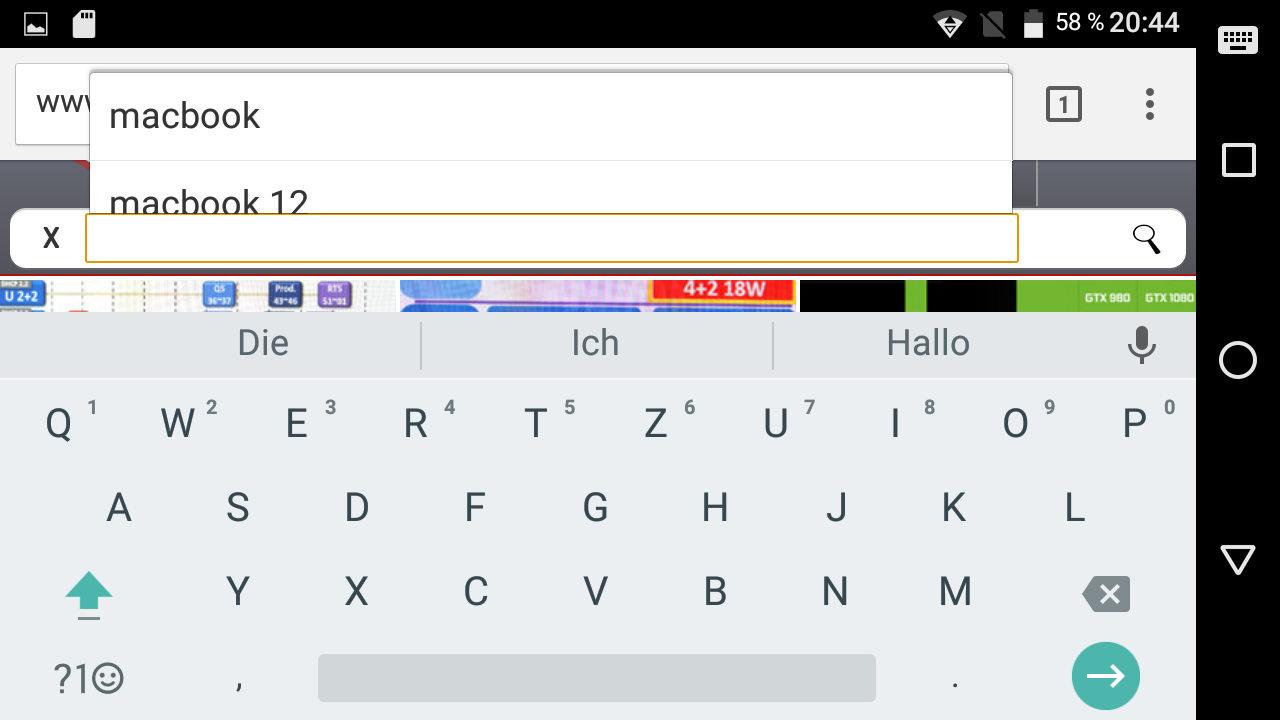Screen dimensions: 1280x720
Task: Tap the space bar key
Action: 597,678
